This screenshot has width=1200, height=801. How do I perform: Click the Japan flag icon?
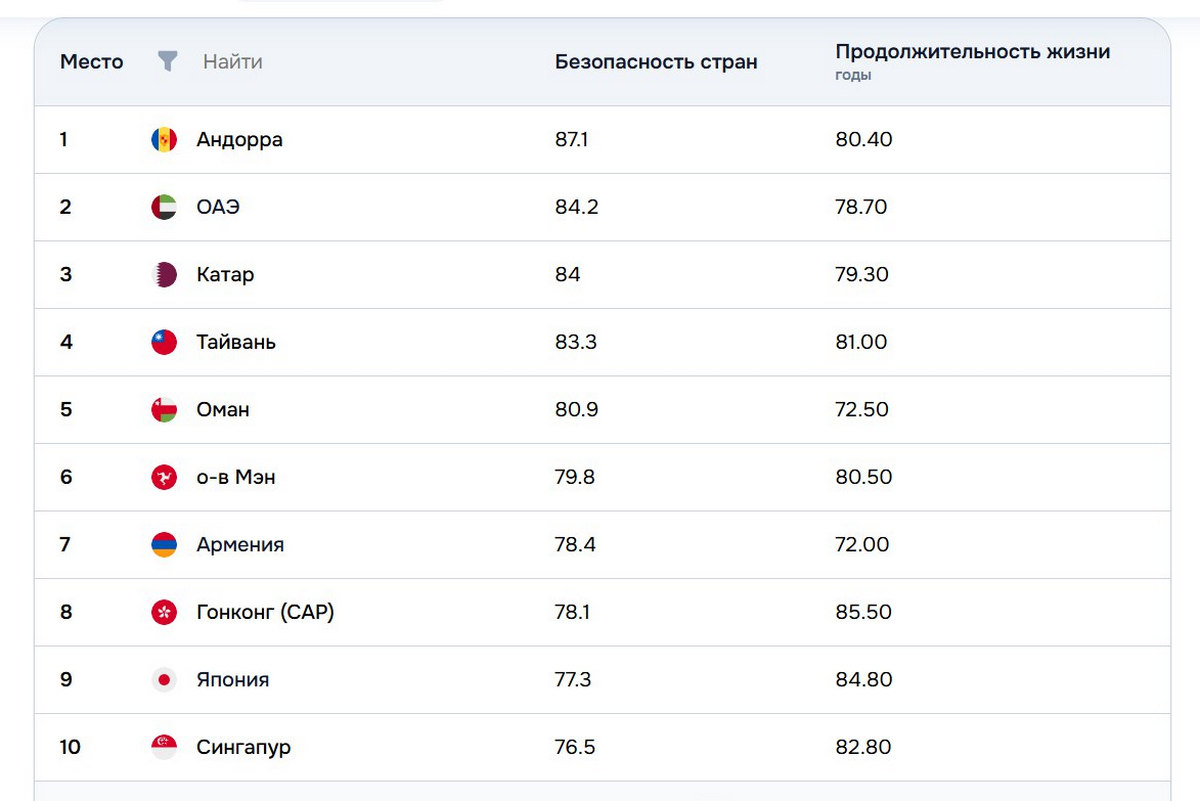pos(164,680)
